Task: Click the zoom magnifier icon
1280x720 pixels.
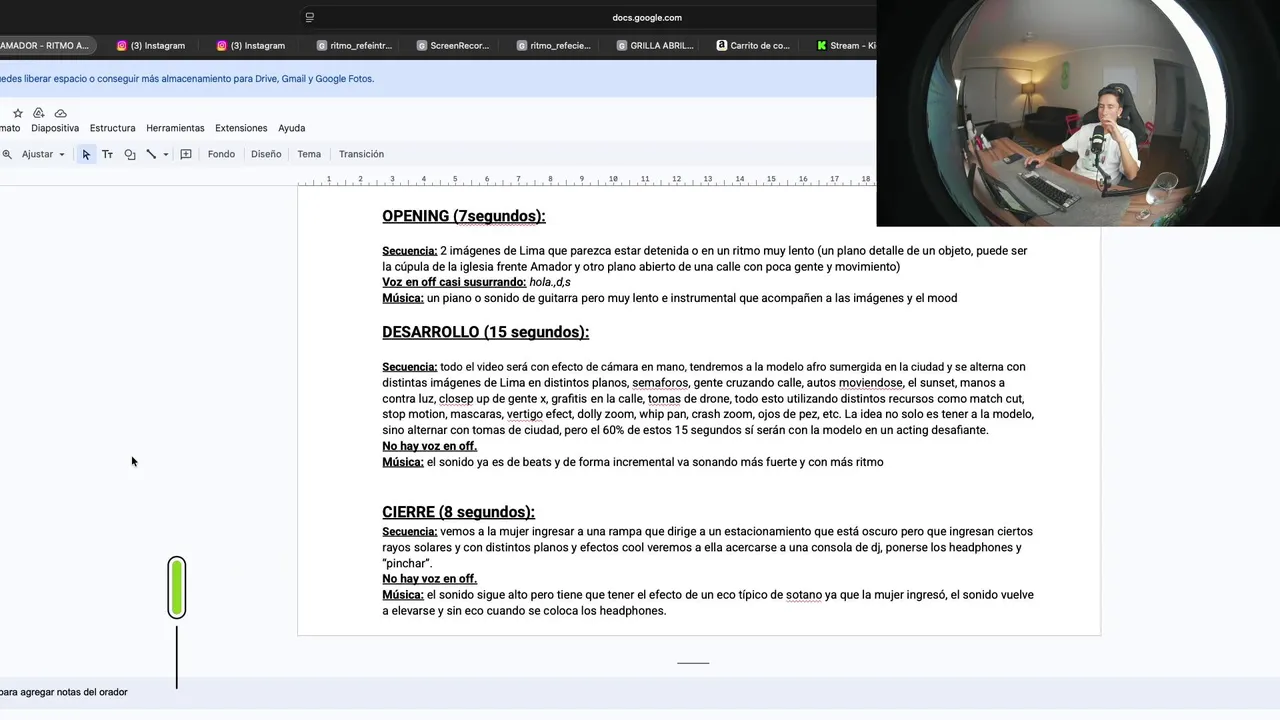Action: click(7, 154)
